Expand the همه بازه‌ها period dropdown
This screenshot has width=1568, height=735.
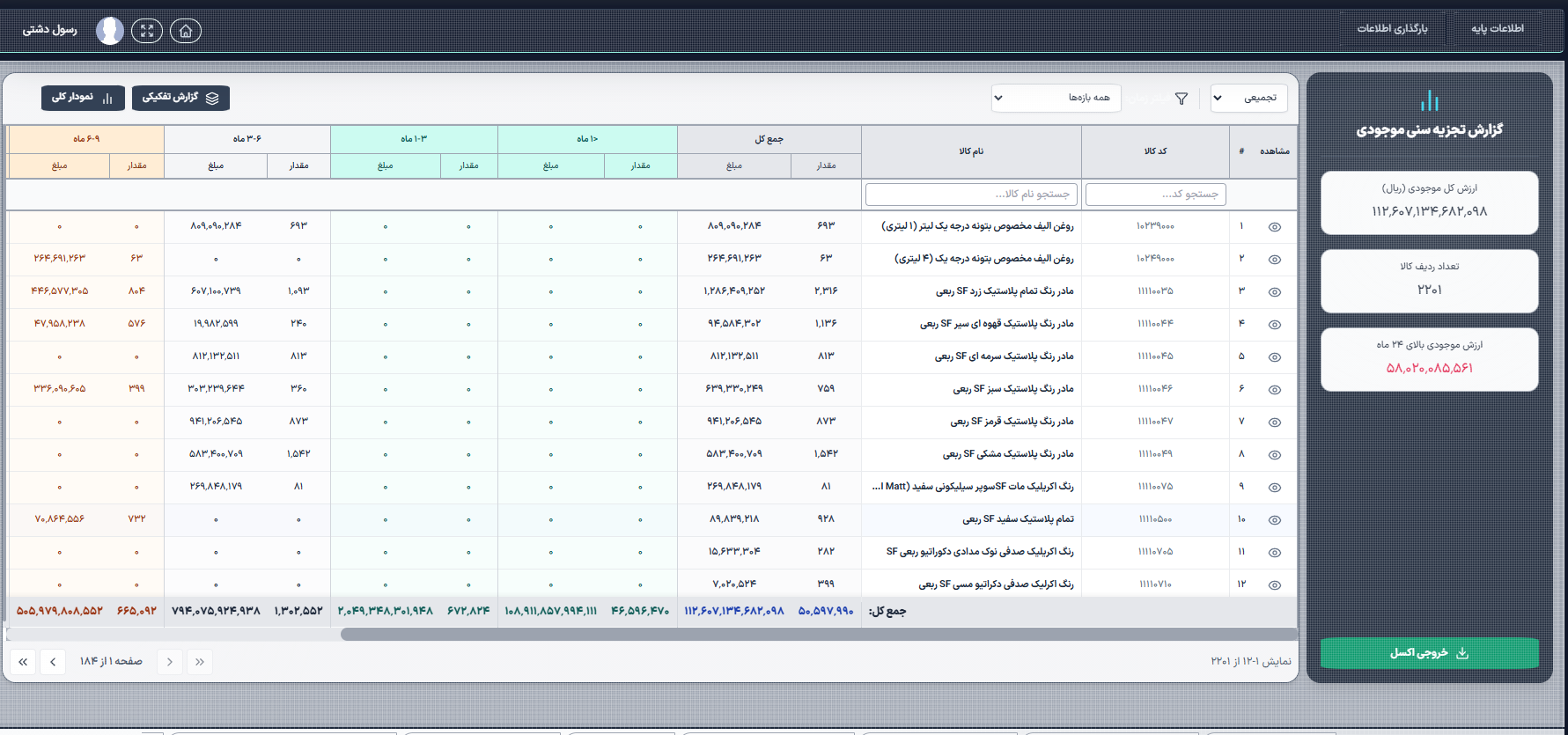pos(1056,98)
